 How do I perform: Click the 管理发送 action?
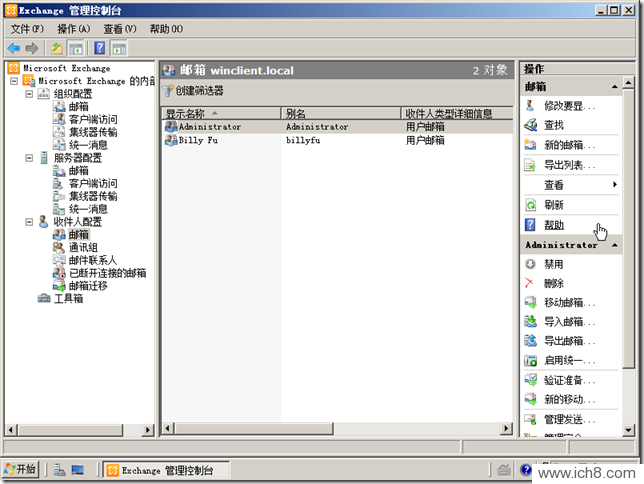point(570,419)
